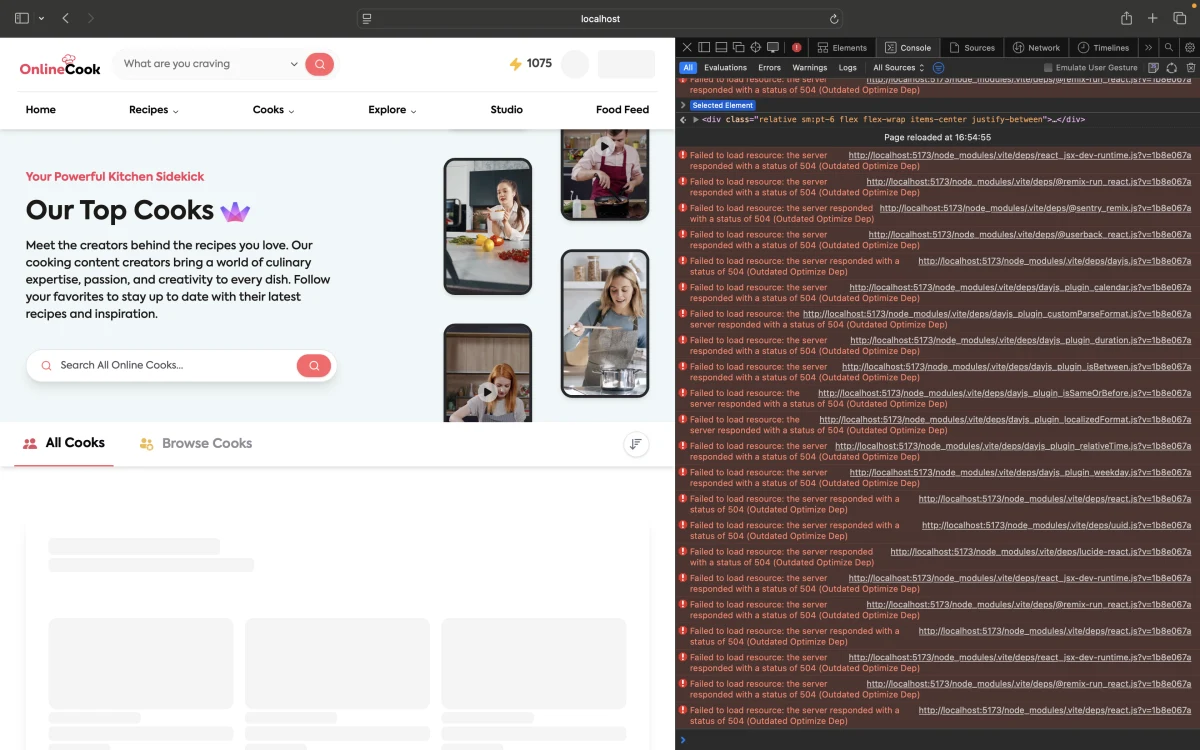Toggle the Warnings console filter
The height and width of the screenshot is (750, 1200).
[809, 68]
